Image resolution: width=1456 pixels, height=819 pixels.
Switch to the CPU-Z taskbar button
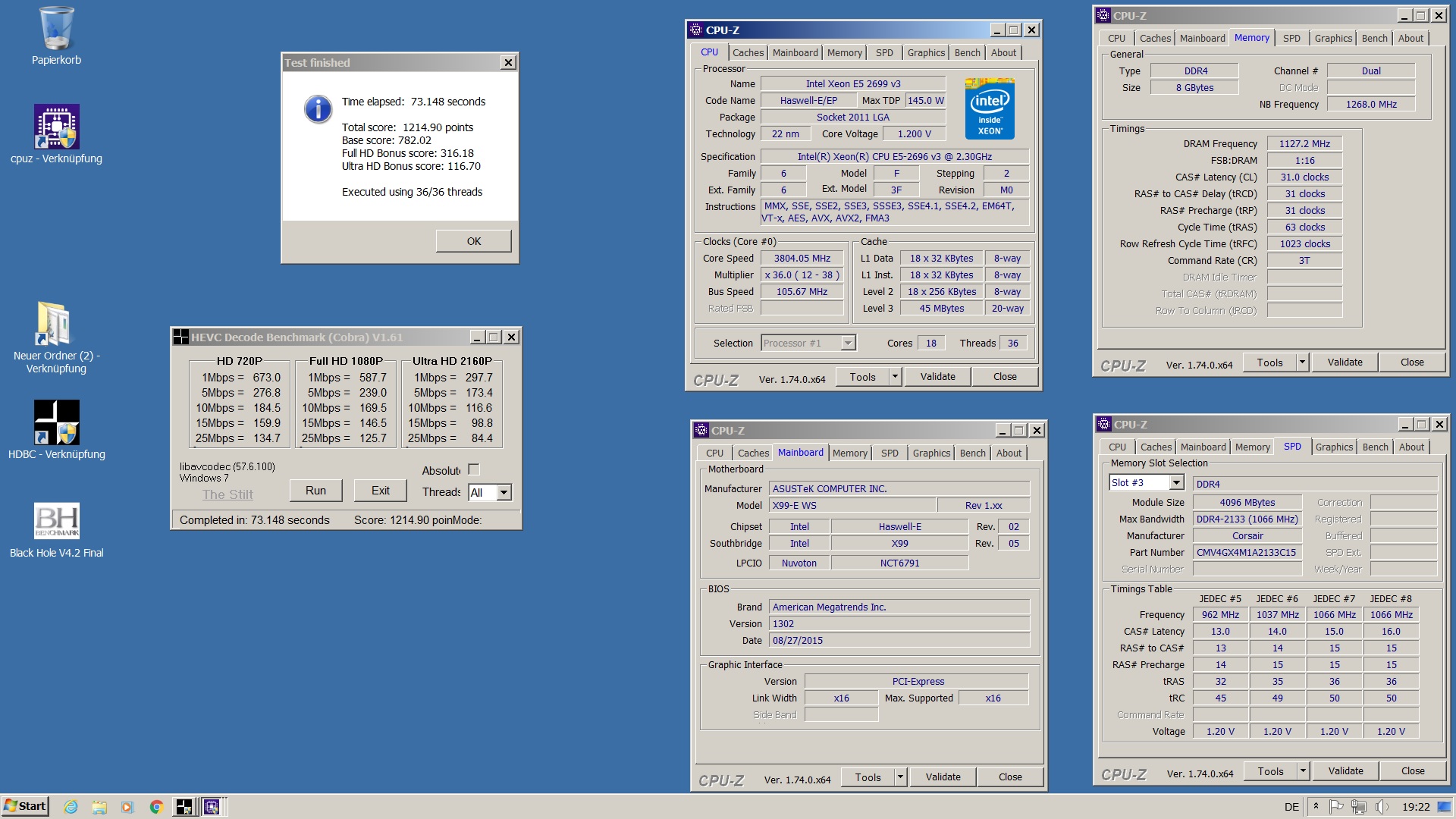[x=212, y=807]
